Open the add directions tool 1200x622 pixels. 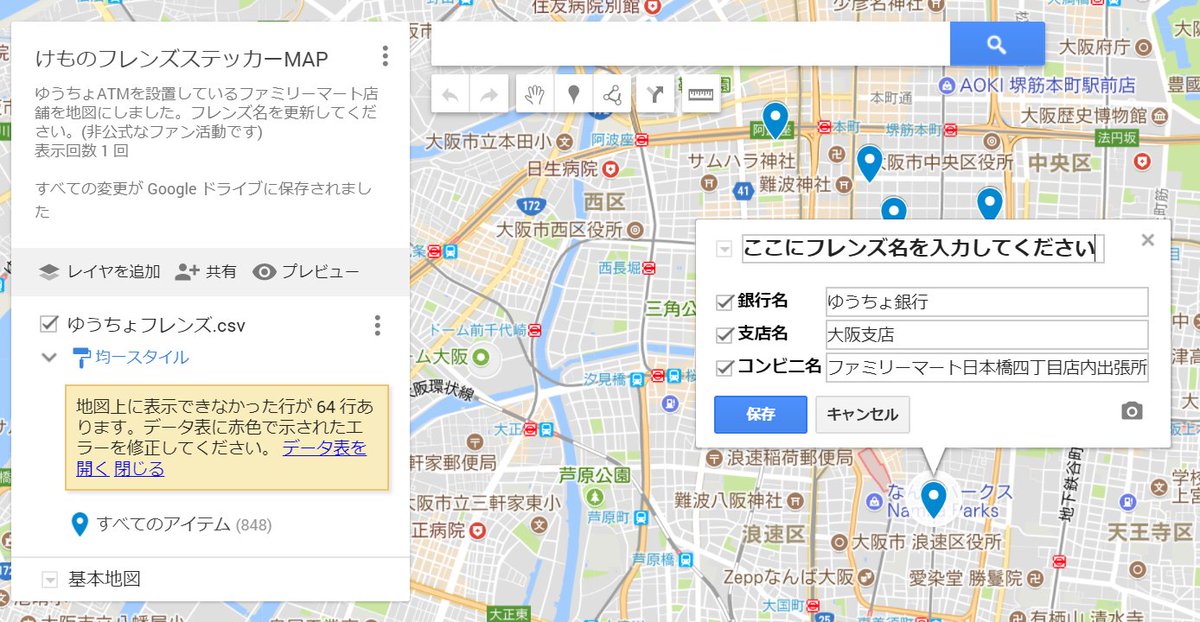[x=655, y=93]
